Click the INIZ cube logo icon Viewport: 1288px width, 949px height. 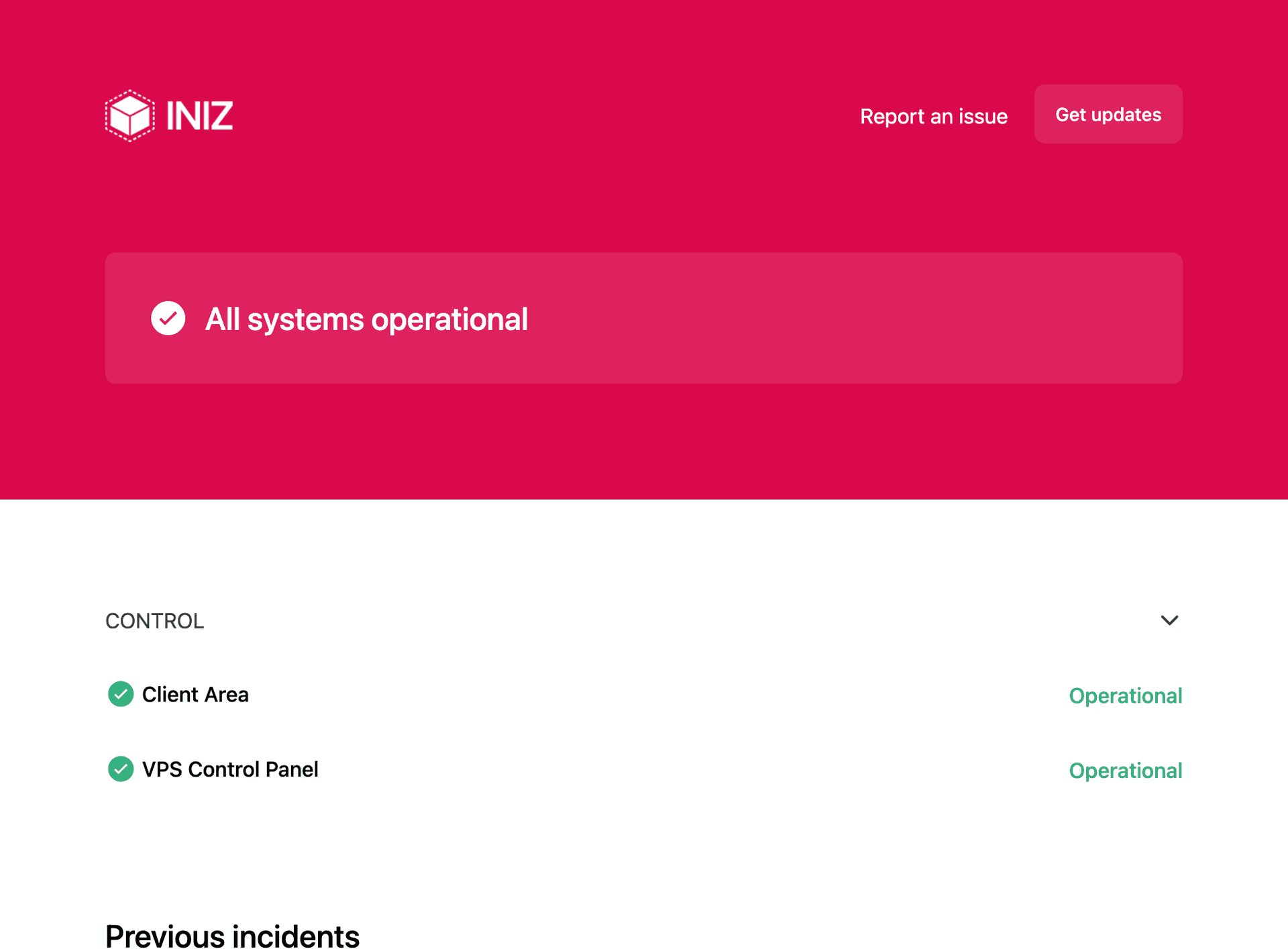[129, 116]
